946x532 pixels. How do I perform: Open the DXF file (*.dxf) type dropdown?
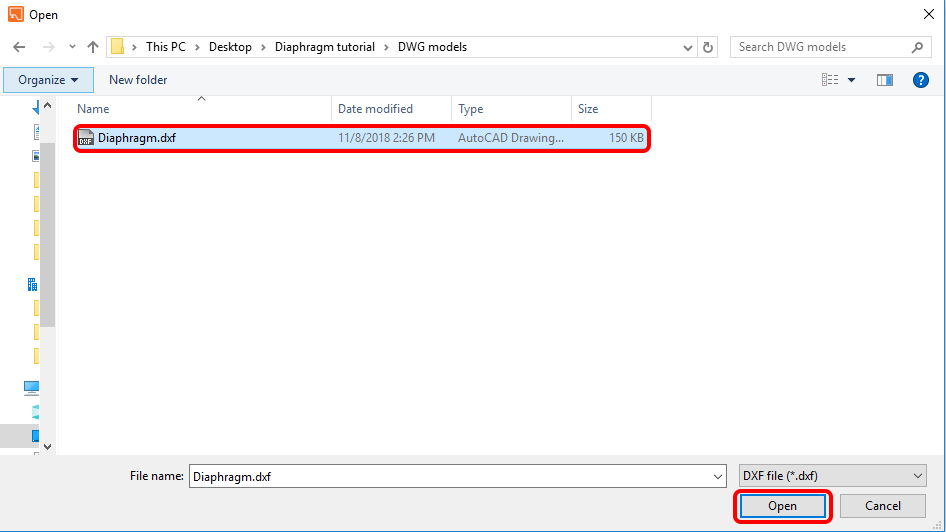(x=833, y=476)
